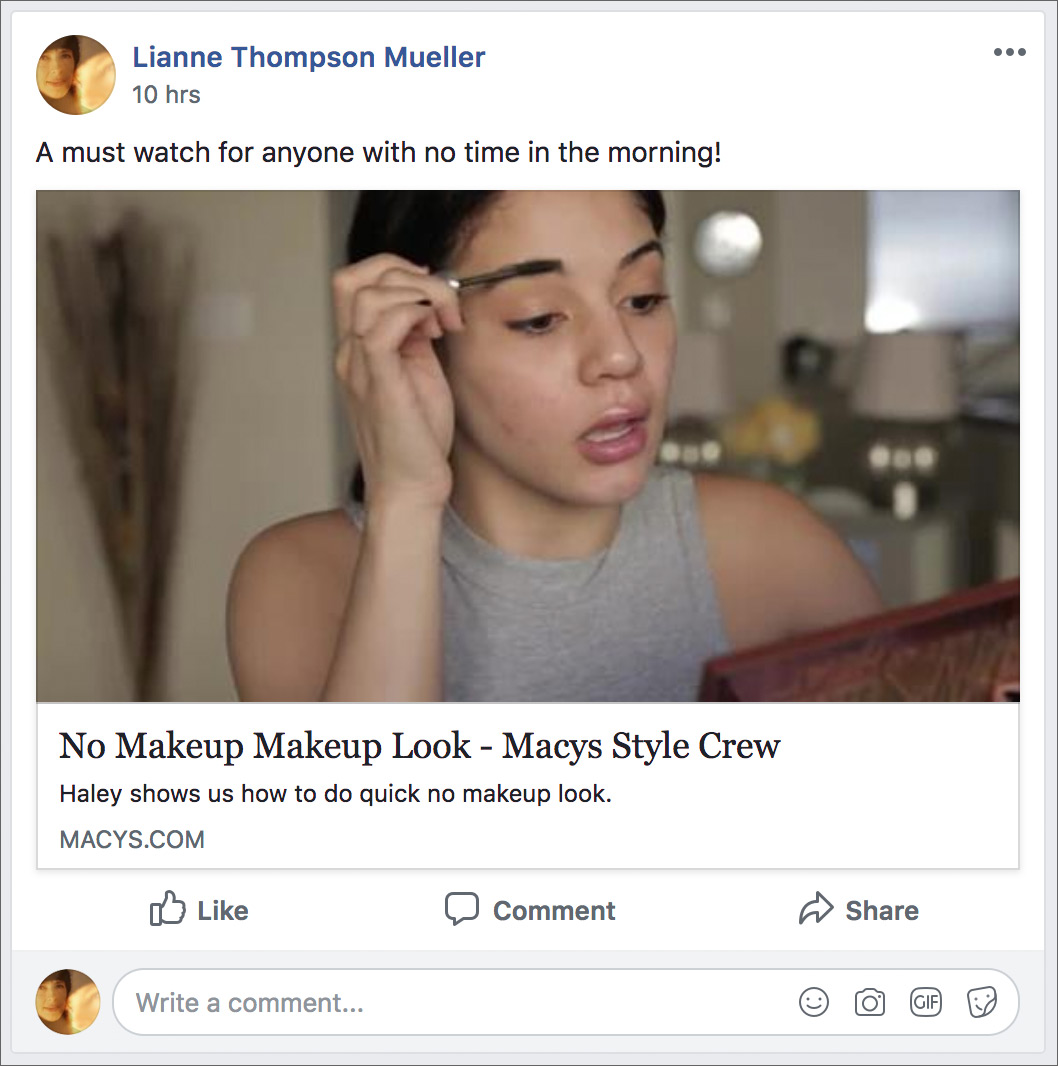The image size is (1058, 1066).
Task: Insert an emoji using the smiley icon
Action: tap(814, 1002)
